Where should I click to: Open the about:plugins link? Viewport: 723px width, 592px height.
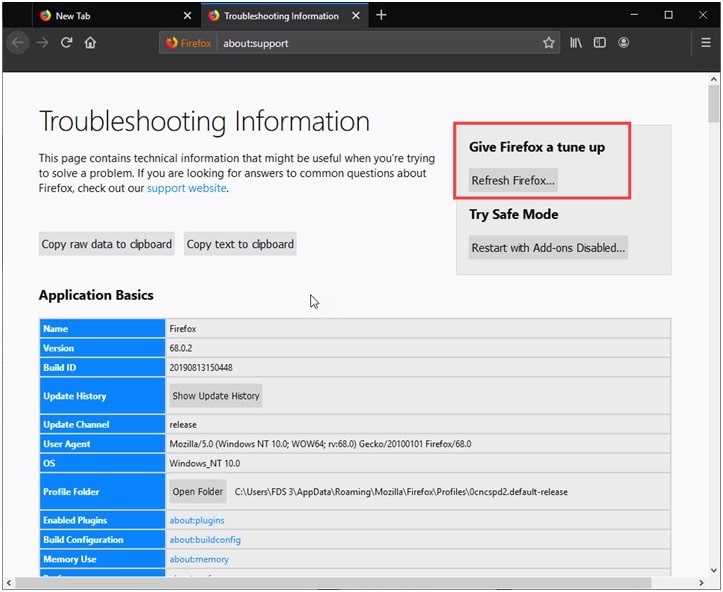(196, 520)
